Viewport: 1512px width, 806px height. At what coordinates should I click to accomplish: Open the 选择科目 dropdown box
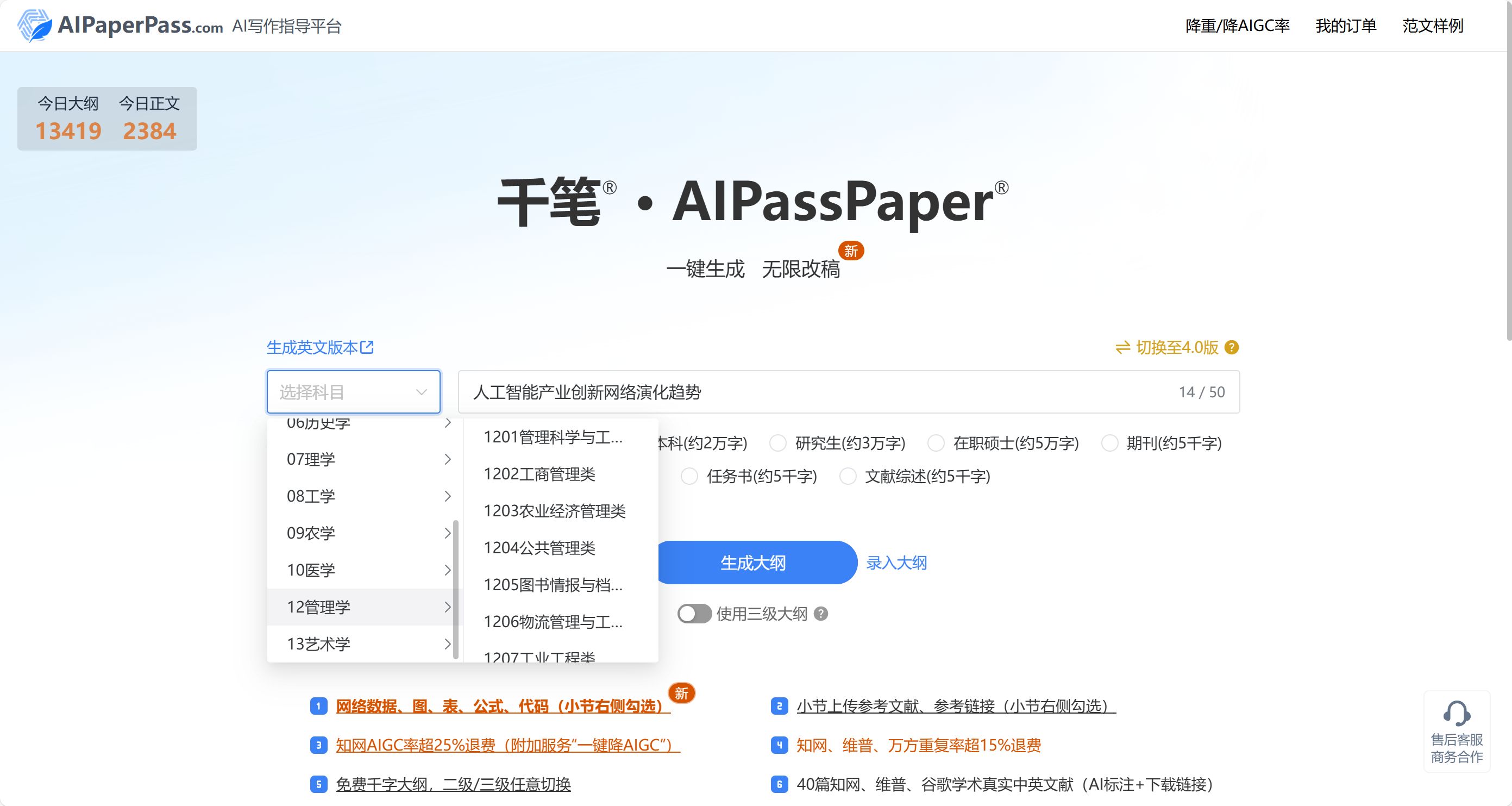(x=353, y=391)
